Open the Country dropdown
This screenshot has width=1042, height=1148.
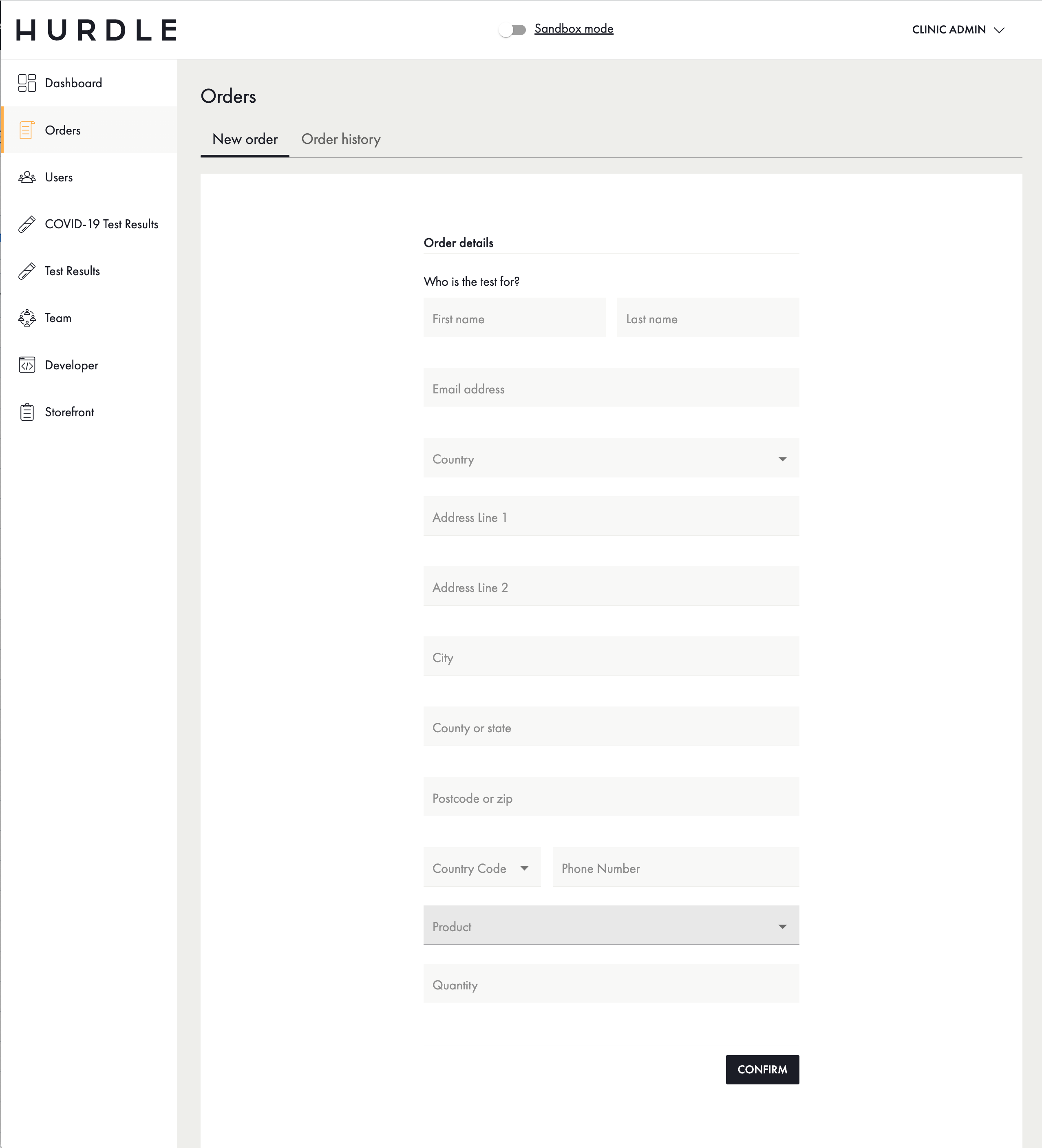[611, 458]
